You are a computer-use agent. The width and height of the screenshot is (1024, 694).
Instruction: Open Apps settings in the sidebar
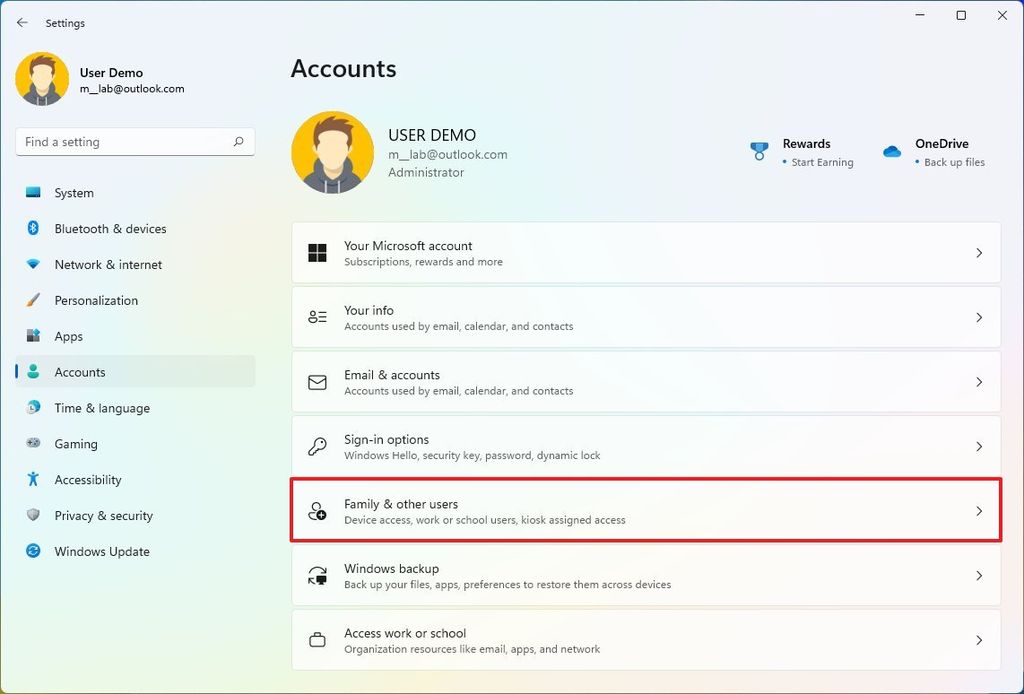click(x=67, y=336)
